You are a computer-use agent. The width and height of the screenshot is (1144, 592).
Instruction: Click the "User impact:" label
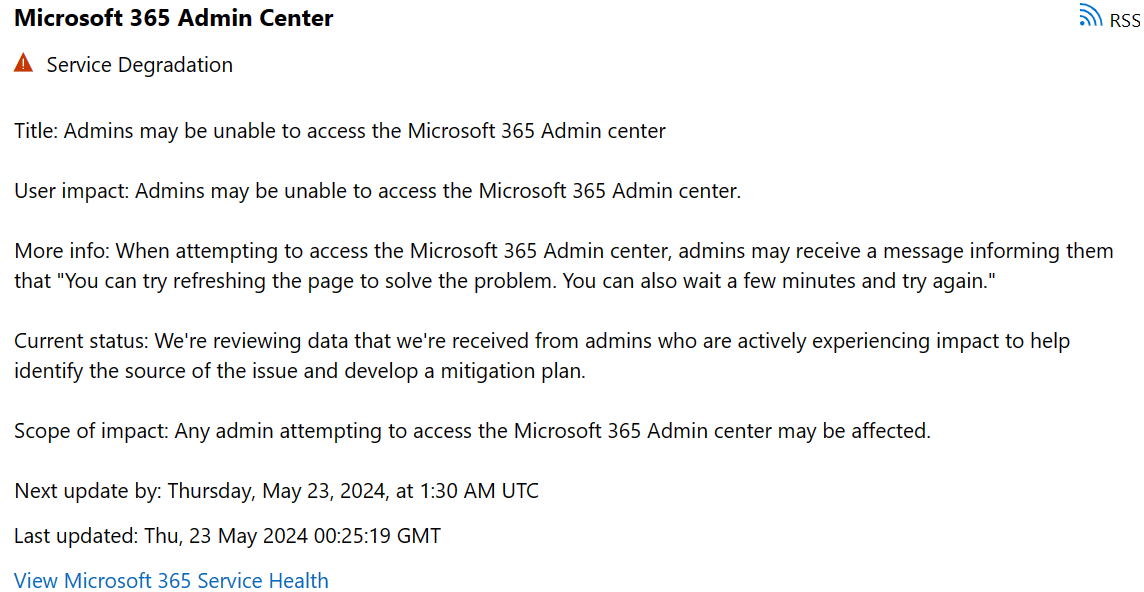(x=72, y=191)
